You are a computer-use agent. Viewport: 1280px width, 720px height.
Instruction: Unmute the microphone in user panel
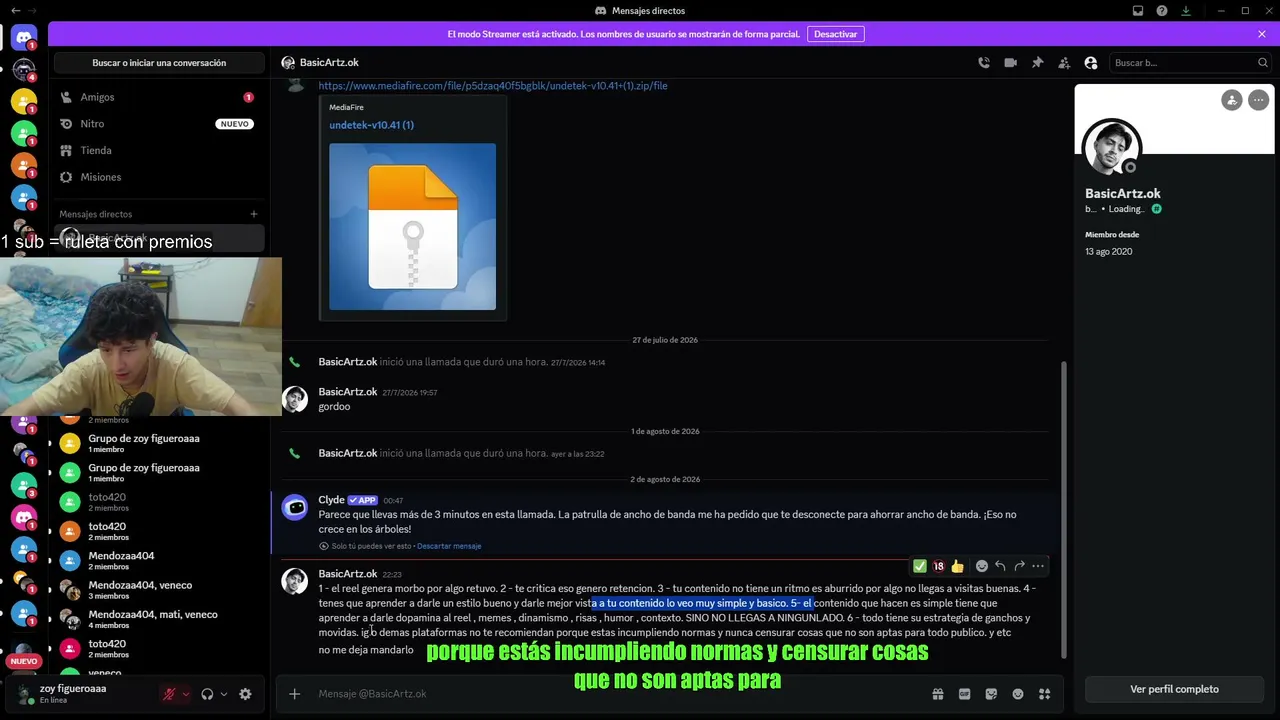point(170,694)
